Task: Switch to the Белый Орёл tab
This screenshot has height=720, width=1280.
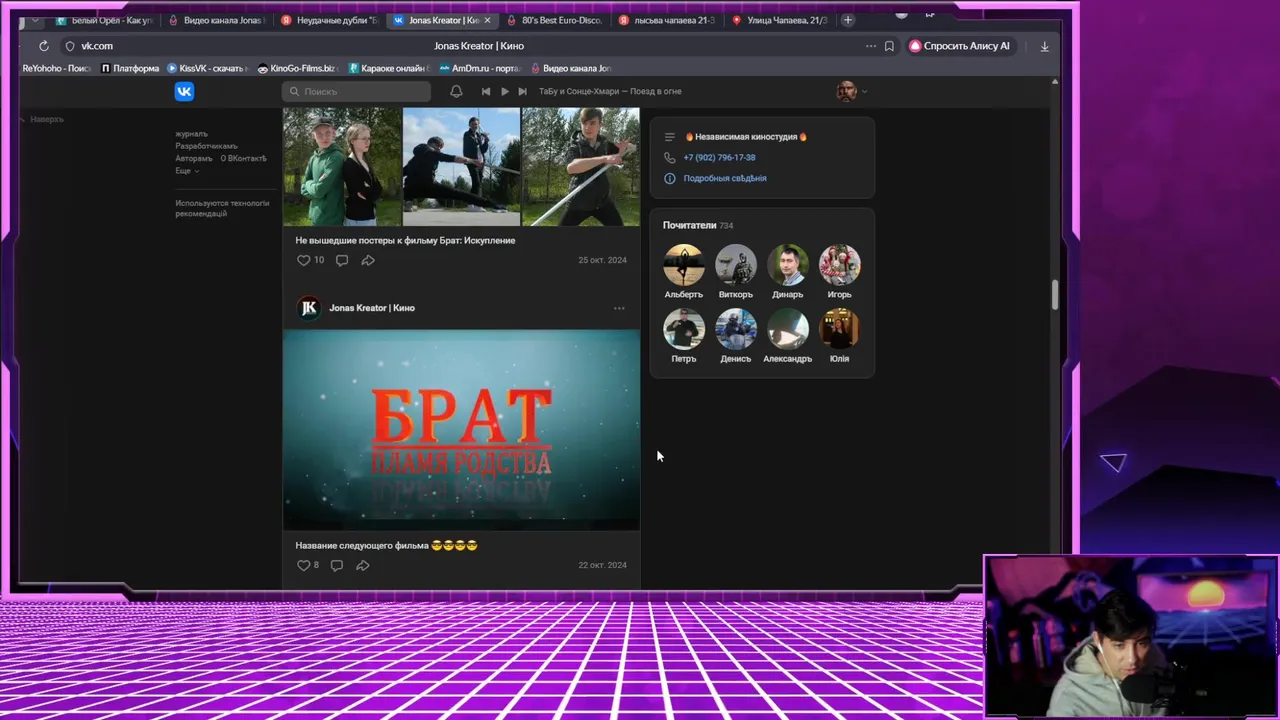Action: tap(105, 20)
